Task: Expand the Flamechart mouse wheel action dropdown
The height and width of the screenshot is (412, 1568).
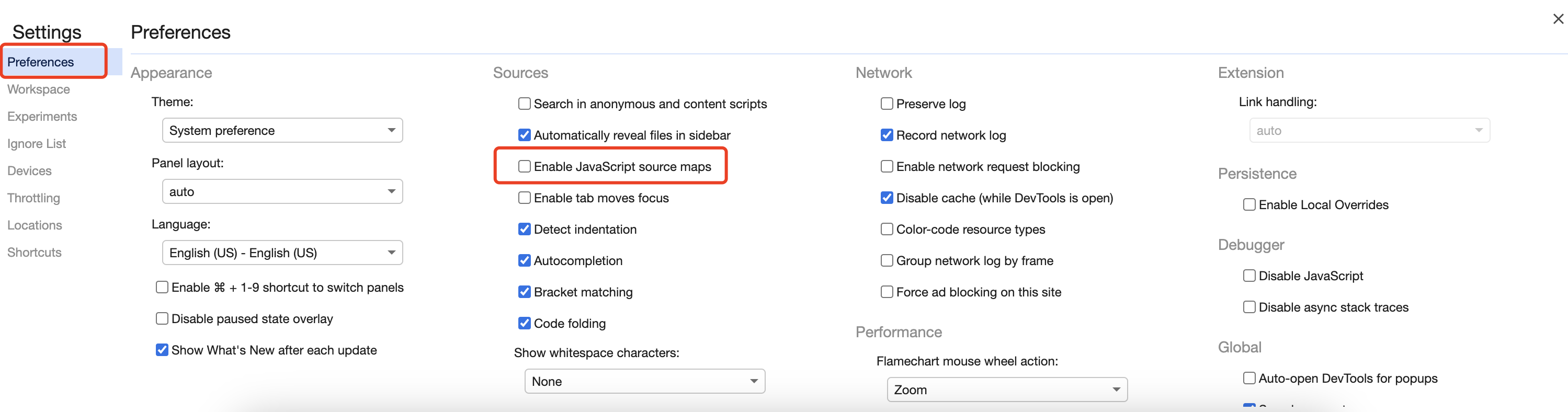Action: point(1006,390)
